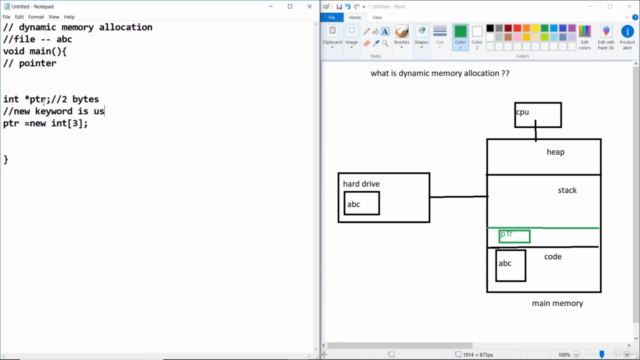Viewport: 640px width, 360px height.
Task: Open the View menu in Notepad
Action: (54, 17)
